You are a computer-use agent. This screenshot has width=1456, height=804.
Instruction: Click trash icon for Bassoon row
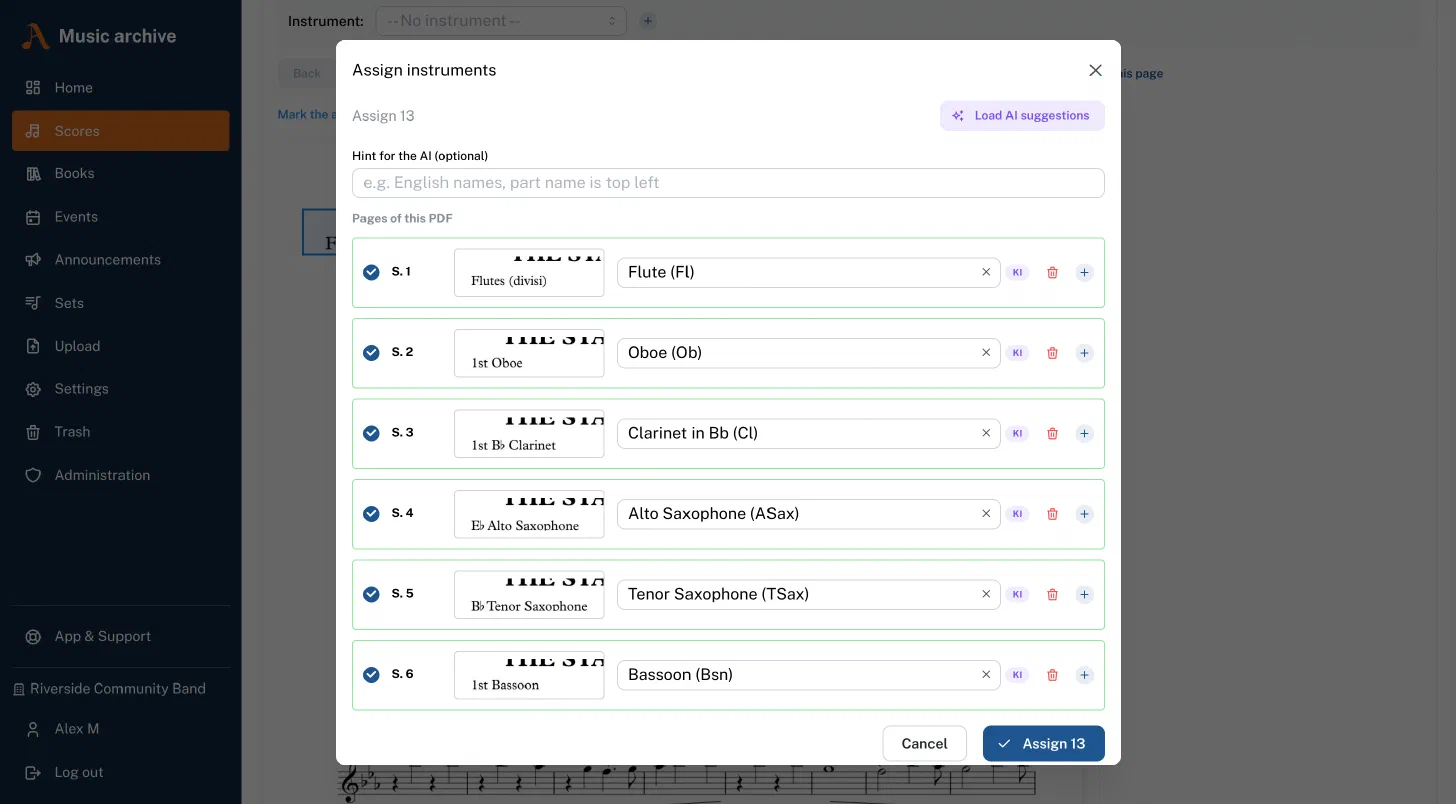tap(1052, 675)
